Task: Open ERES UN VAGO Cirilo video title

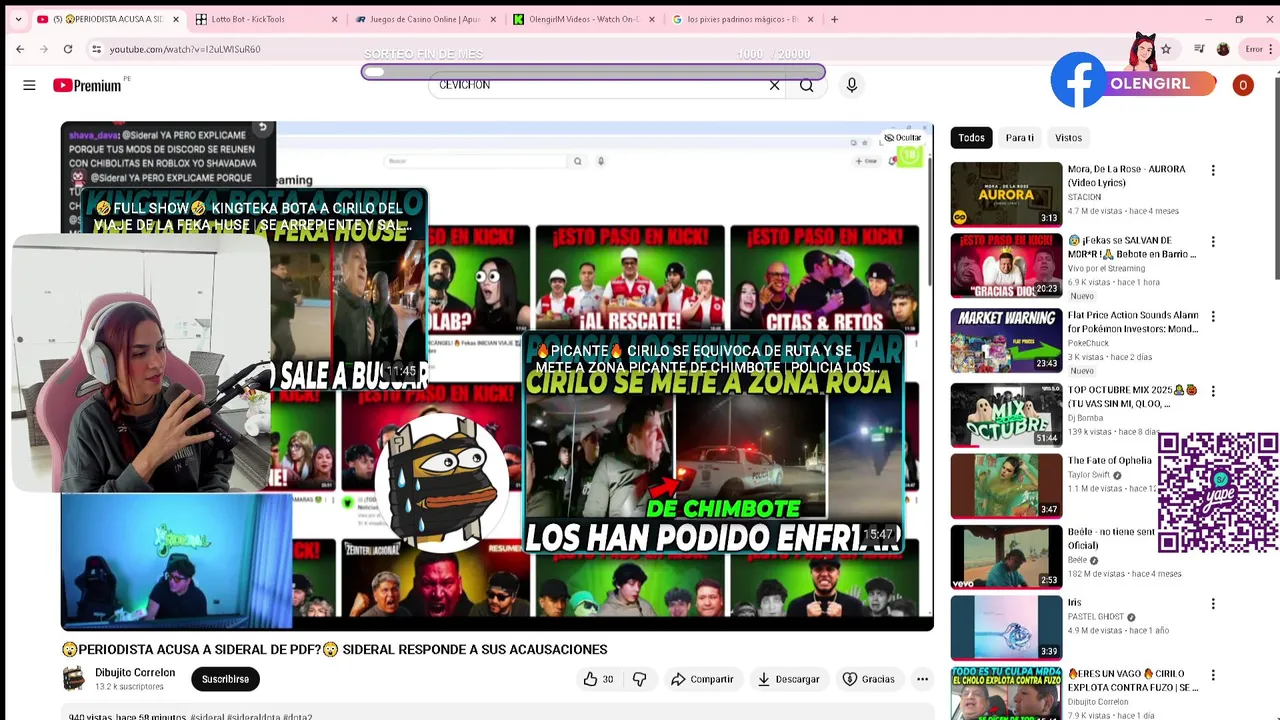Action: coord(1133,681)
